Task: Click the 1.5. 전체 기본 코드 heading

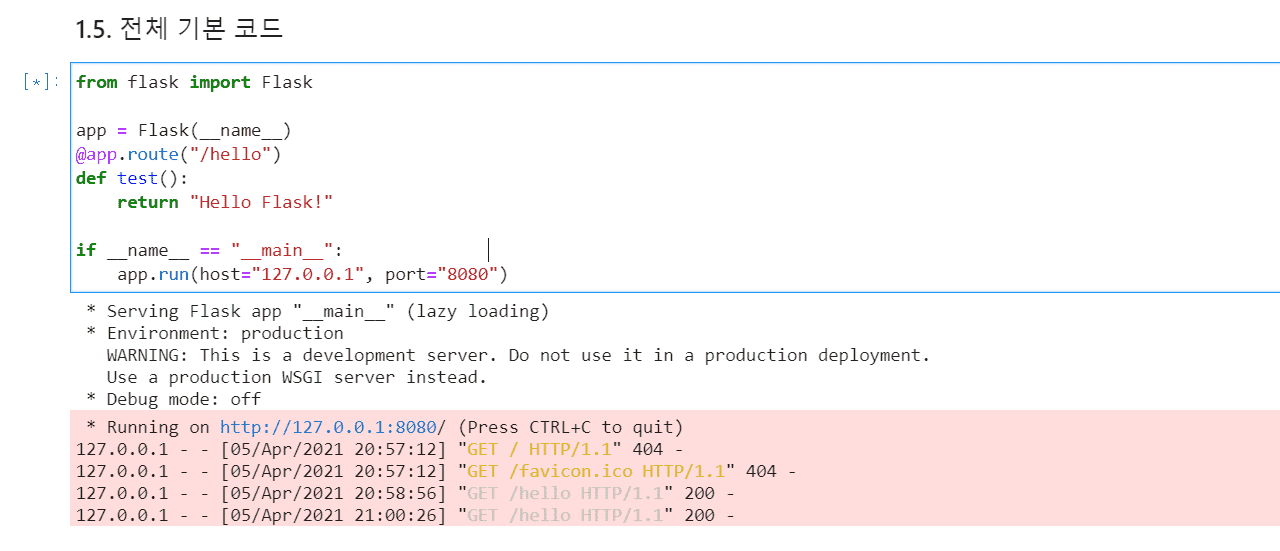Action: pos(180,29)
